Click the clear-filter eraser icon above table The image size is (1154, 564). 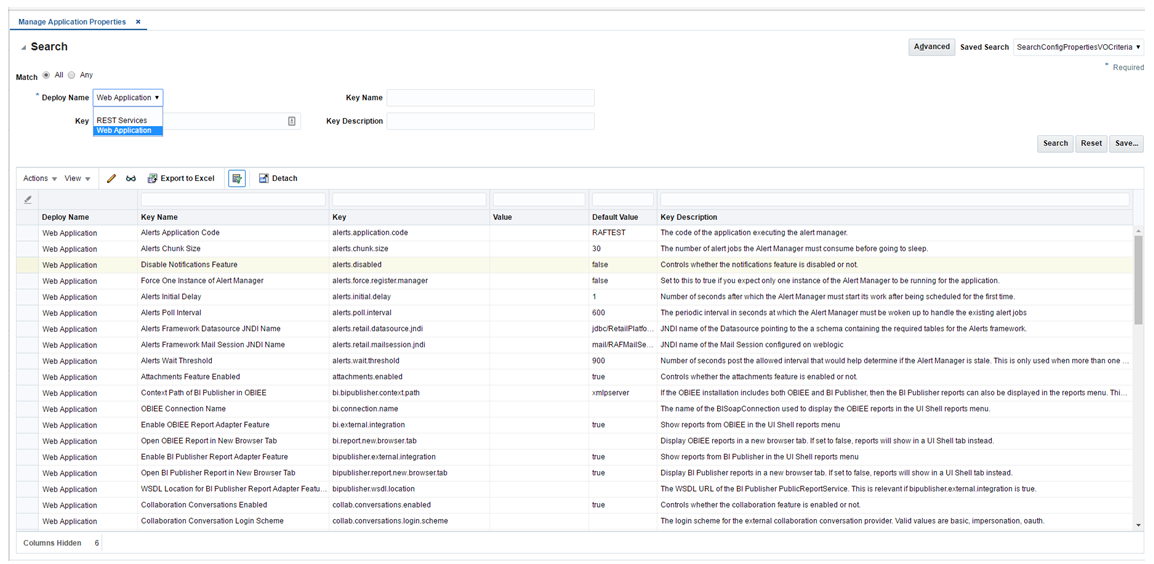27,200
